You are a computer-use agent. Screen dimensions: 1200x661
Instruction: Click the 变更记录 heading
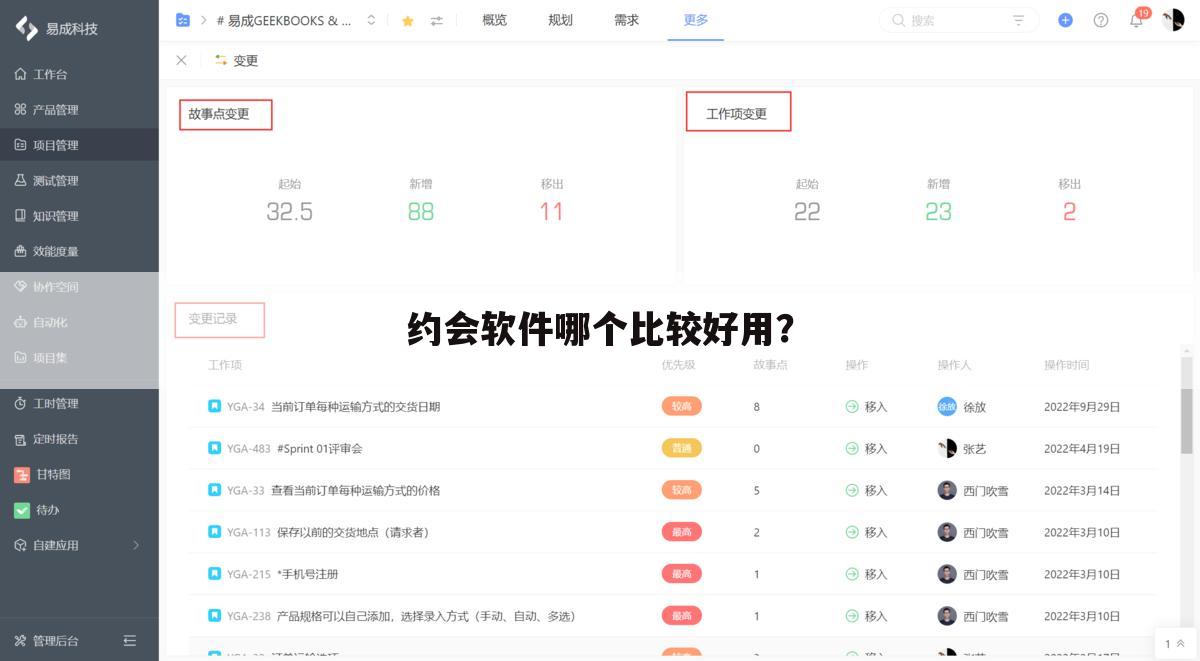pyautogui.click(x=213, y=319)
